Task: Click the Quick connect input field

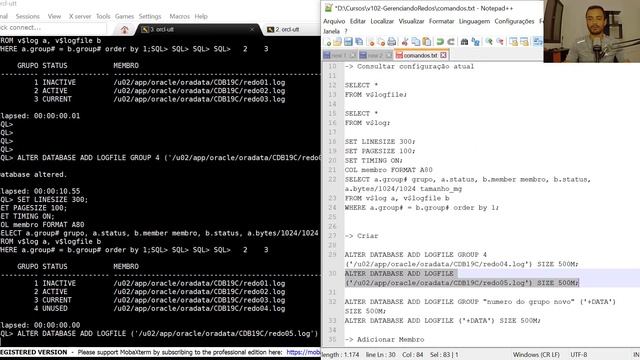Action: (x=52, y=28)
